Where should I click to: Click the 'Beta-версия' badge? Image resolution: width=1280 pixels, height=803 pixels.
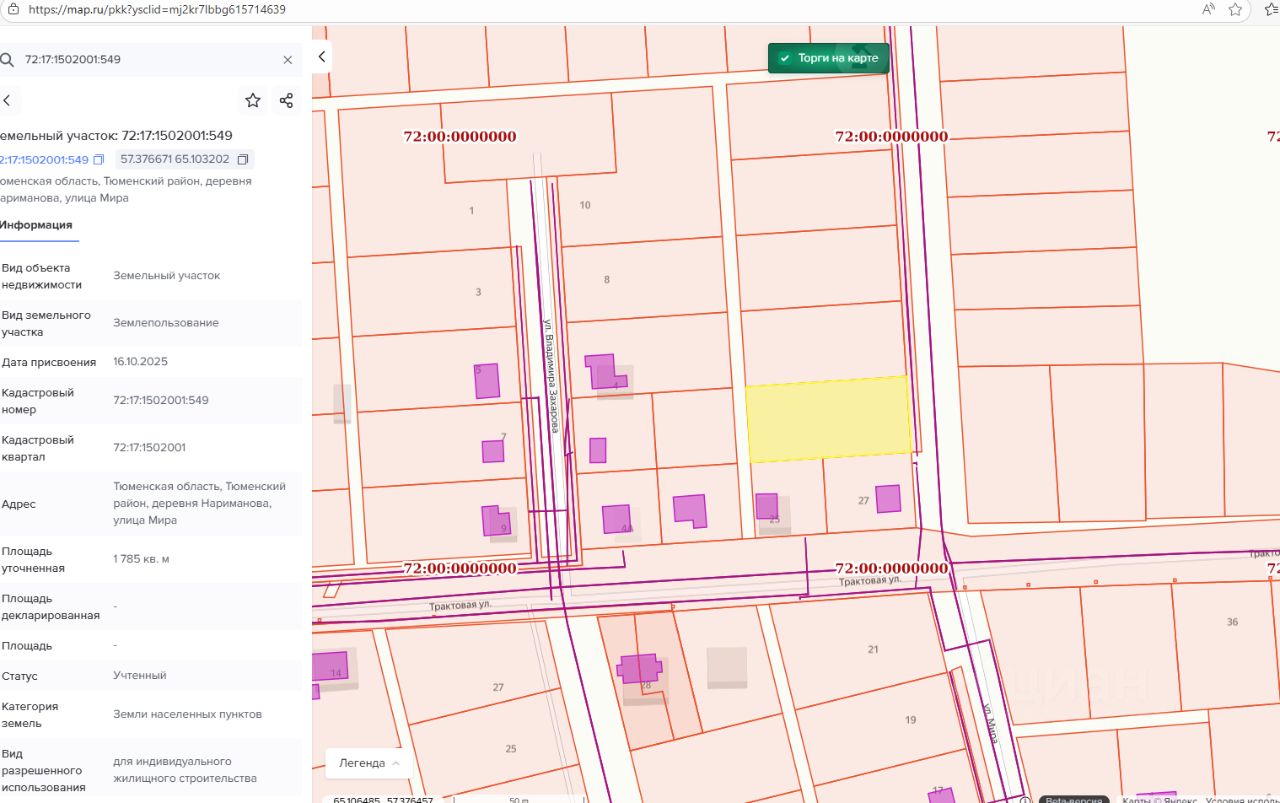click(1074, 799)
